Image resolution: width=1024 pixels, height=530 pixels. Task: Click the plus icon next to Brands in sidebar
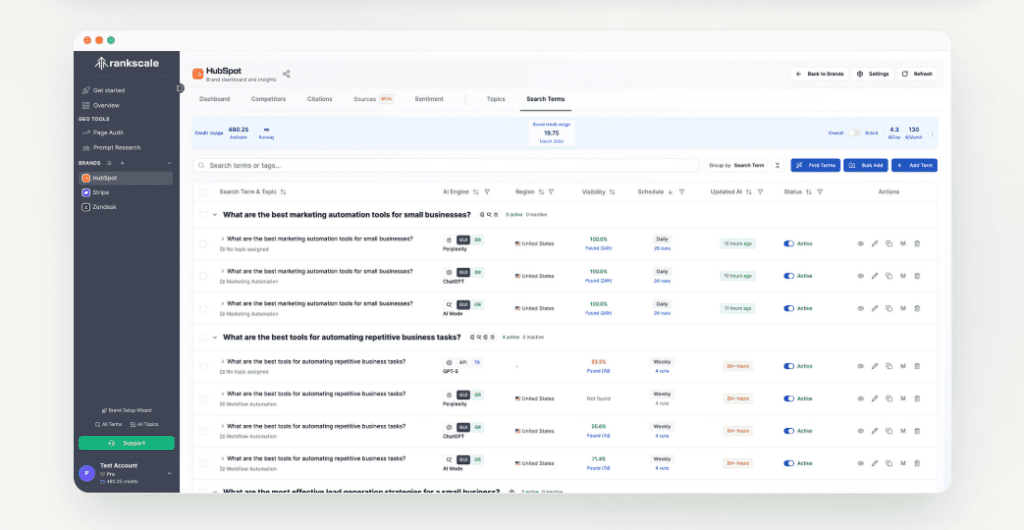click(x=122, y=163)
